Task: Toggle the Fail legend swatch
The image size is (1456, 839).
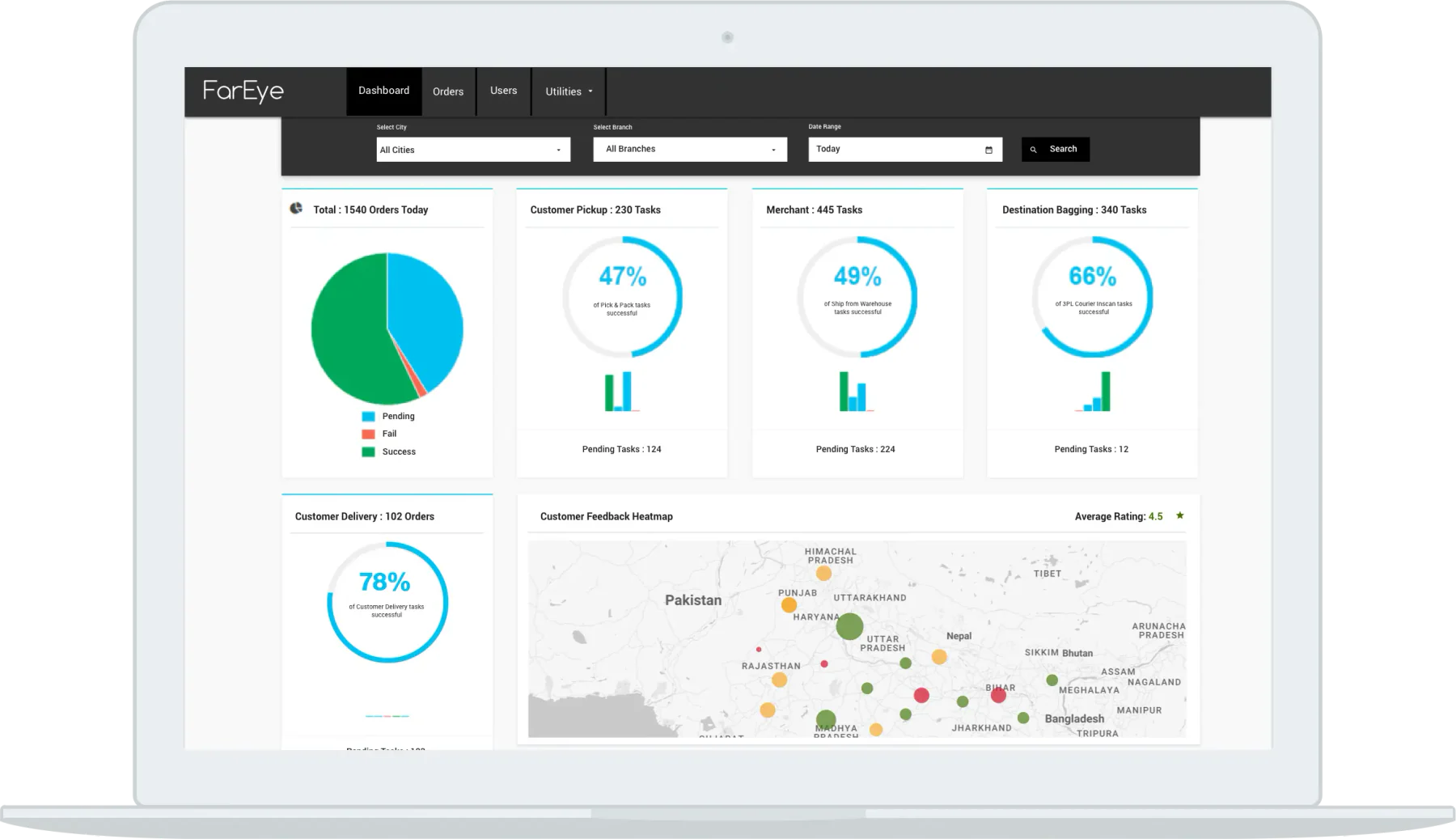Action: pyautogui.click(x=368, y=434)
